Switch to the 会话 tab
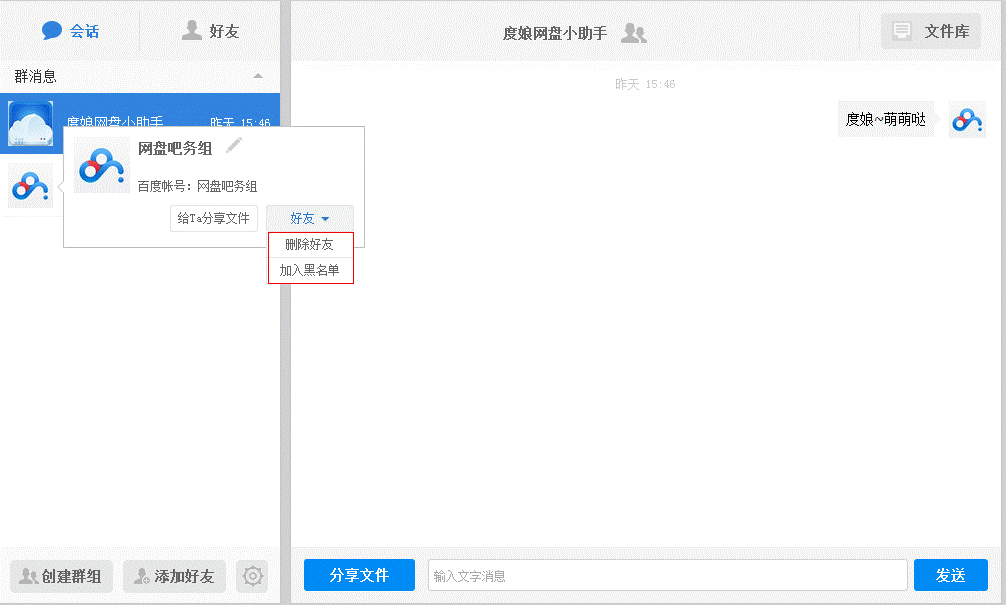 pos(70,31)
